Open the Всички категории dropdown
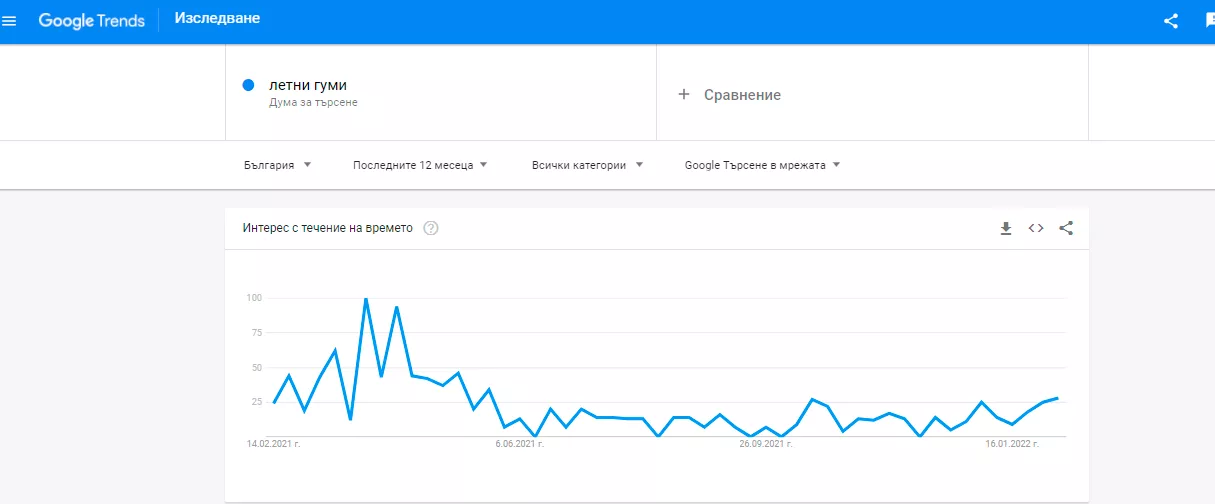 587,165
